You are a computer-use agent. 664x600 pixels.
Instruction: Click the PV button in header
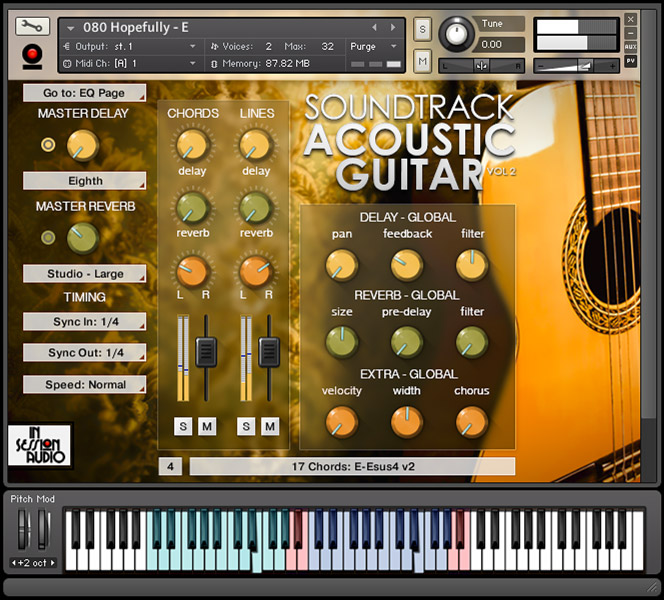[x=631, y=61]
